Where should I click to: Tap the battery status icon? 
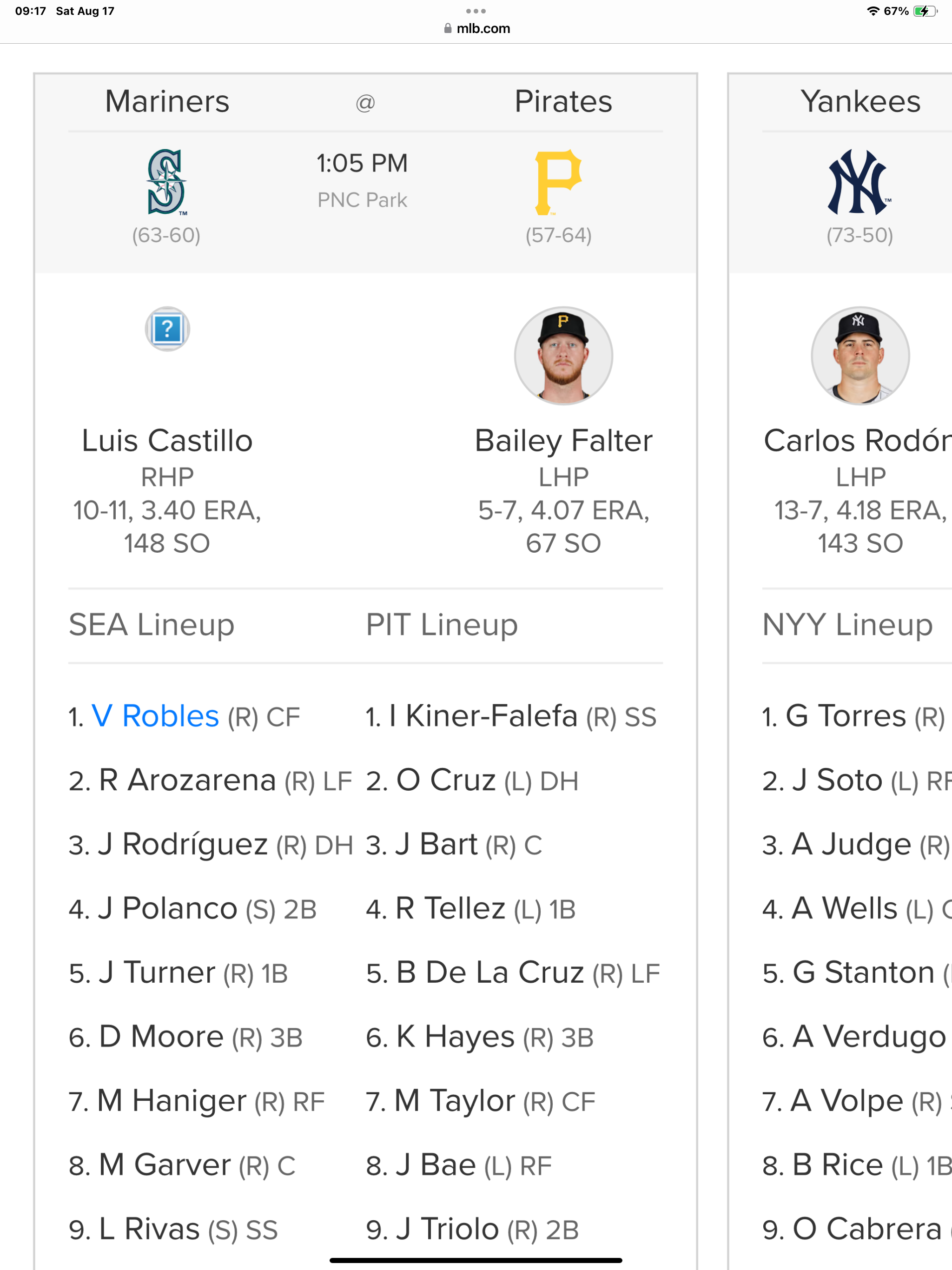[x=925, y=11]
